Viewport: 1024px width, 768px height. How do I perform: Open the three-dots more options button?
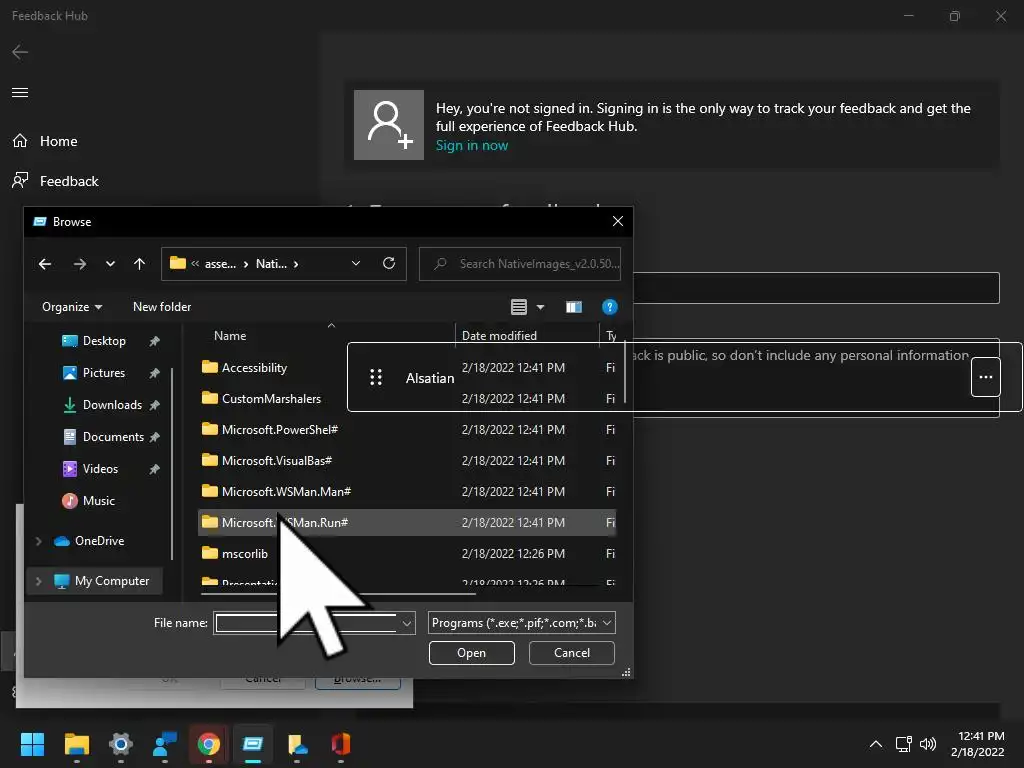985,377
